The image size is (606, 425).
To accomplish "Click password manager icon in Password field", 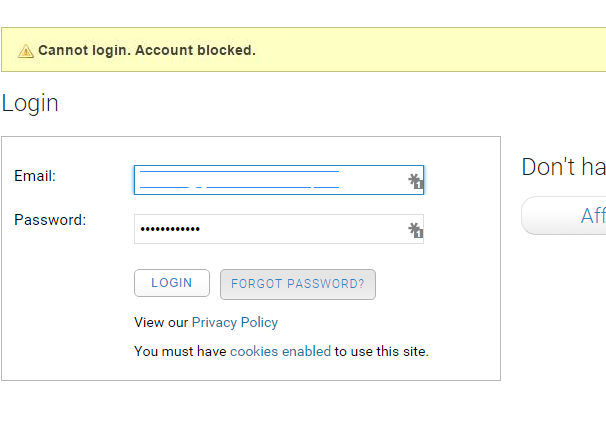I will [415, 231].
